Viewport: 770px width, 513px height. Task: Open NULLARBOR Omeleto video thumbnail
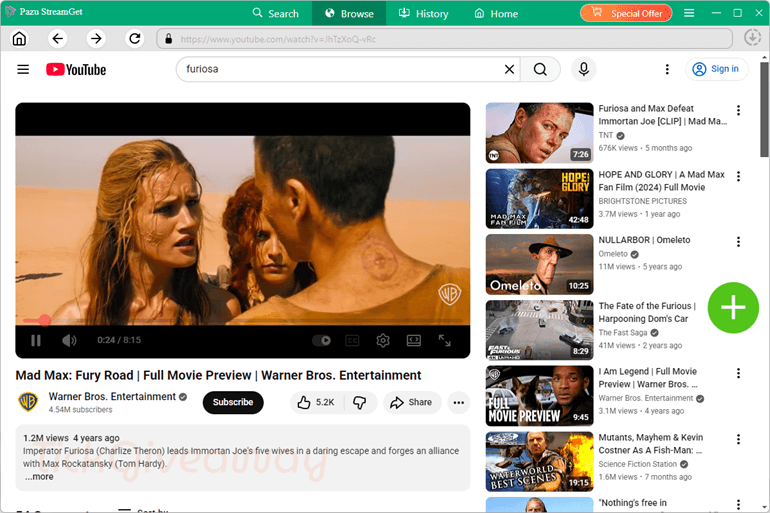(539, 264)
